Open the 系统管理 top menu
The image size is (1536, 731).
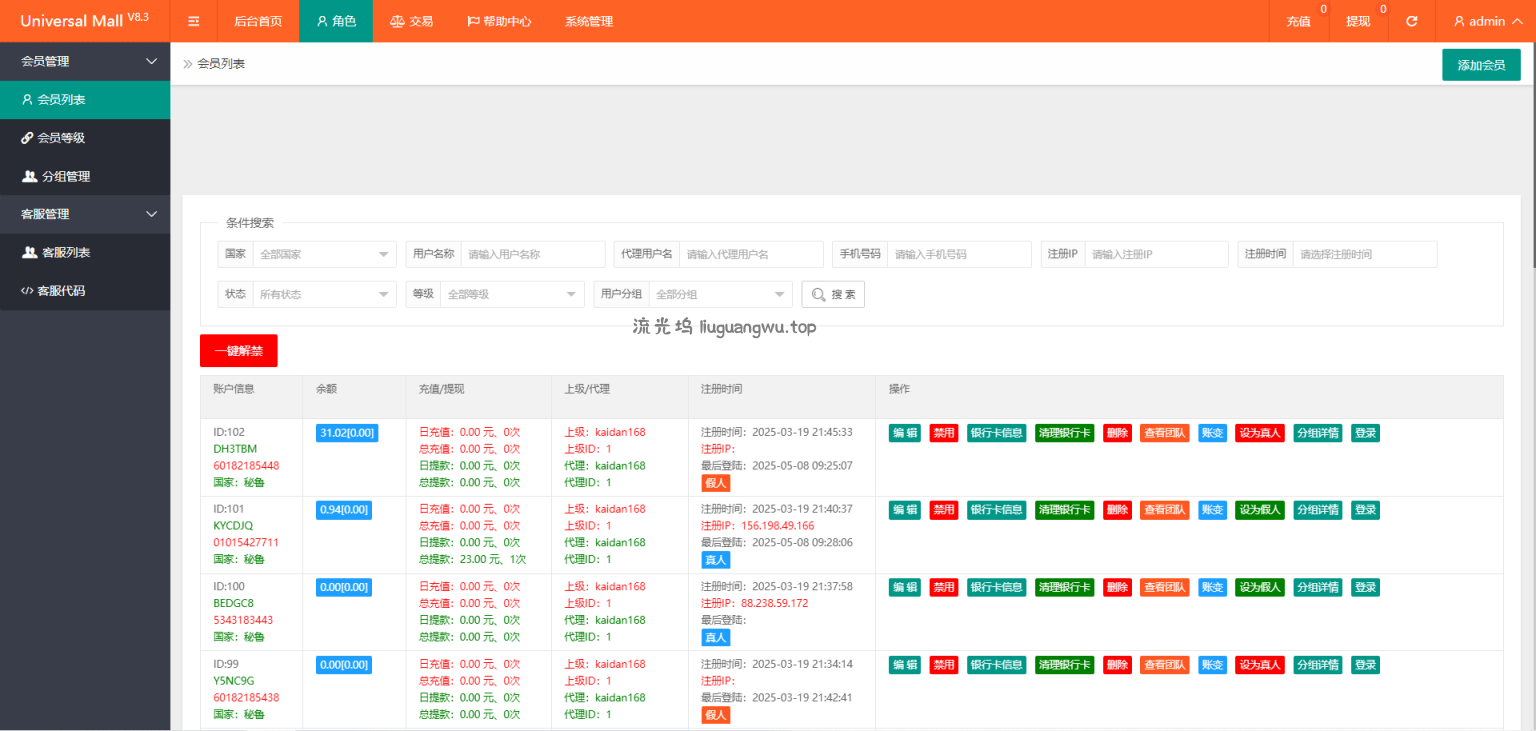(588, 21)
